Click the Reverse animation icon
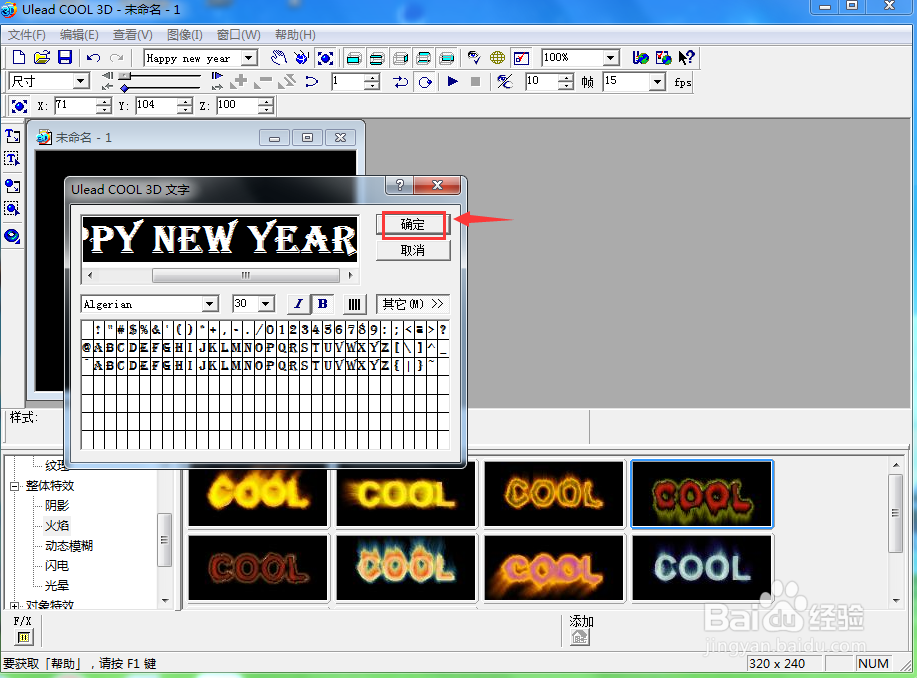The height and width of the screenshot is (678, 917). pos(311,81)
